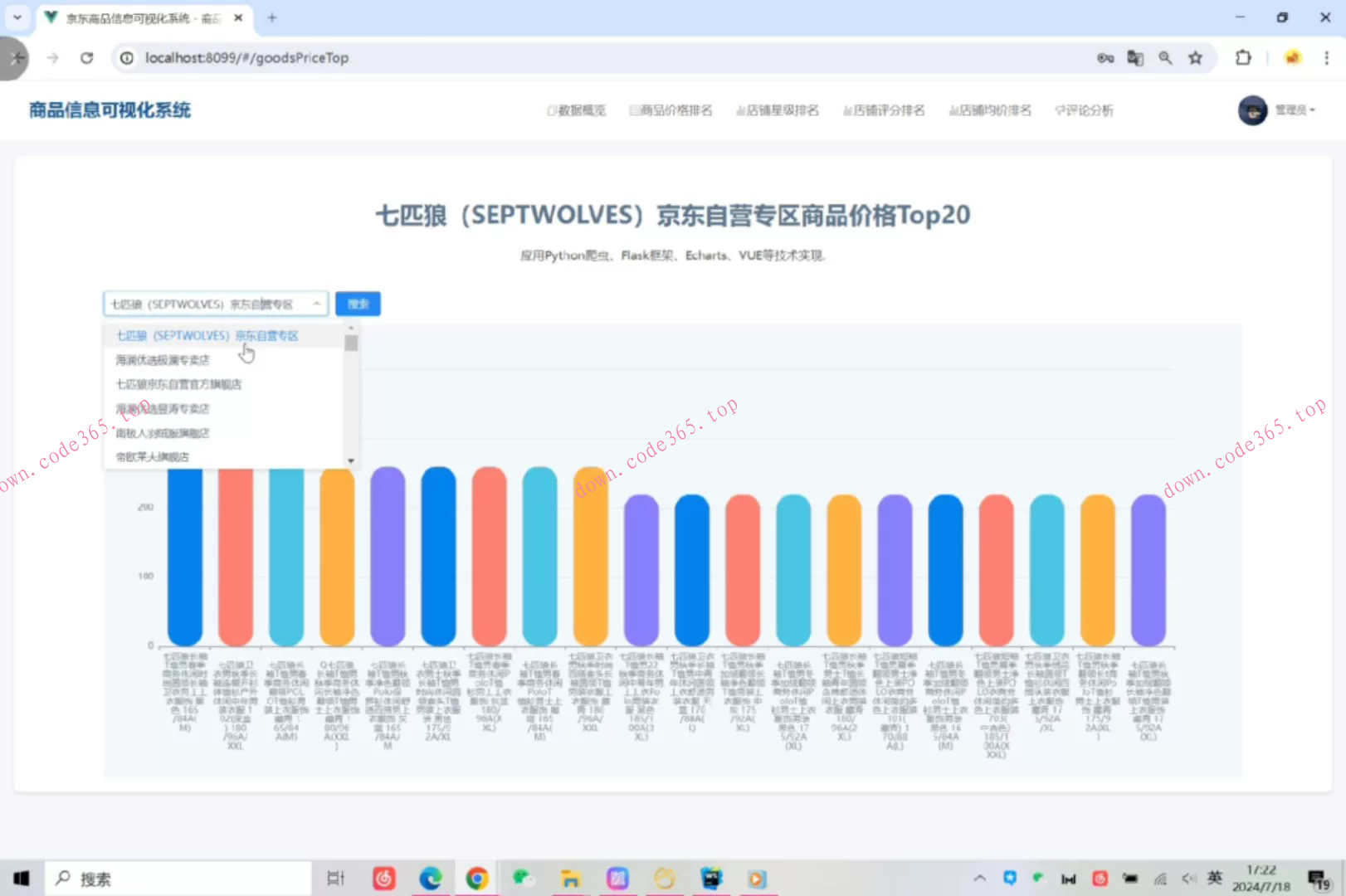
Task: Choose 海澜优选极澜专卖店 option in dropdown list
Action: pyautogui.click(x=163, y=360)
